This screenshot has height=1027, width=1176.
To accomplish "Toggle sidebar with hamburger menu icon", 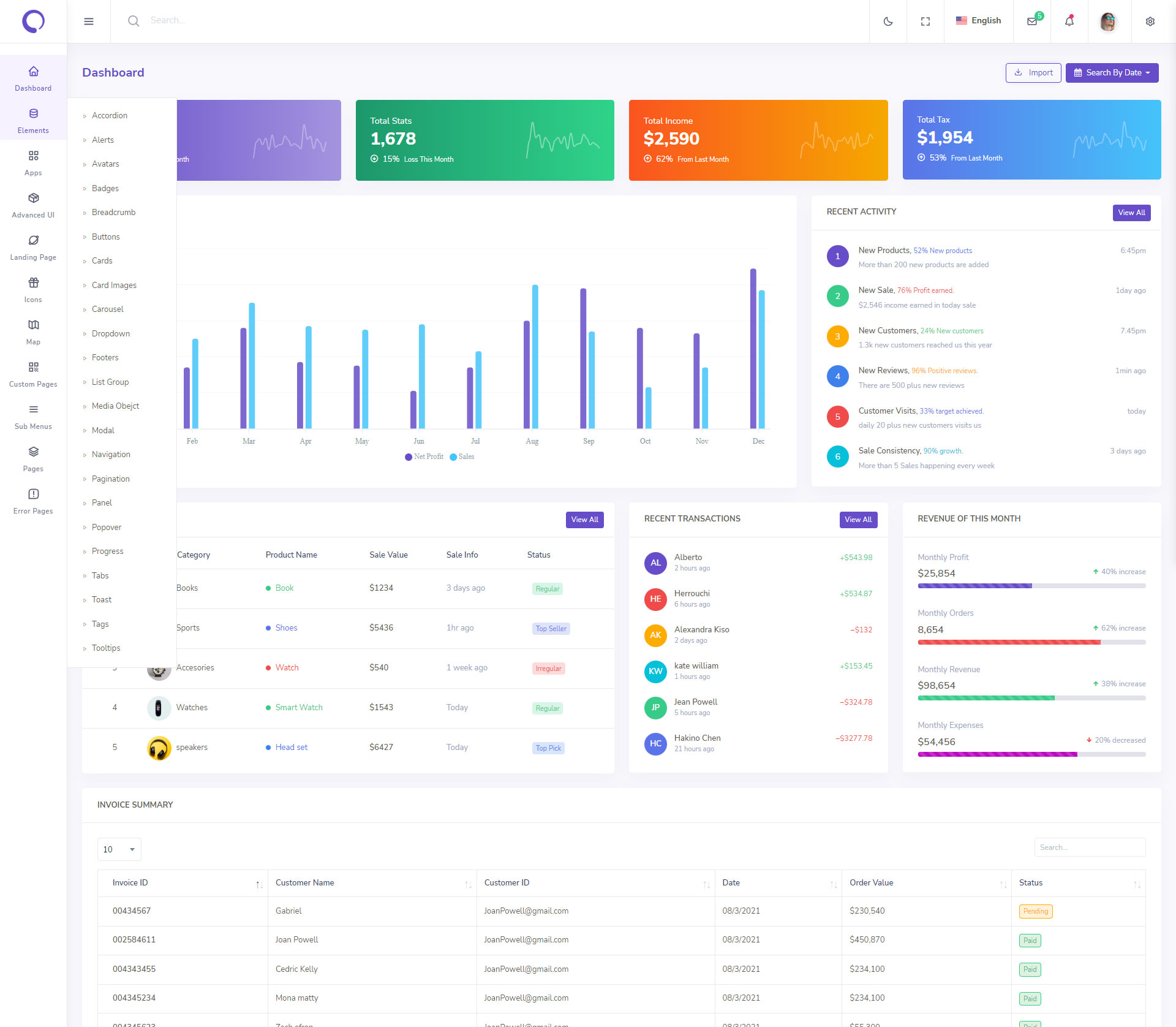I will pos(89,21).
